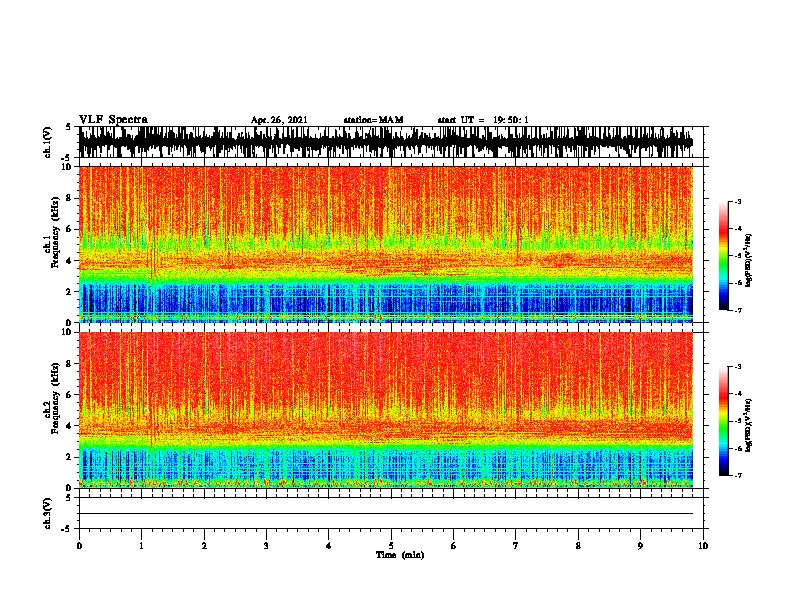Click the time axis tick label "8"
Image resolution: width=792 pixels, height=612 pixels.
click(x=578, y=546)
